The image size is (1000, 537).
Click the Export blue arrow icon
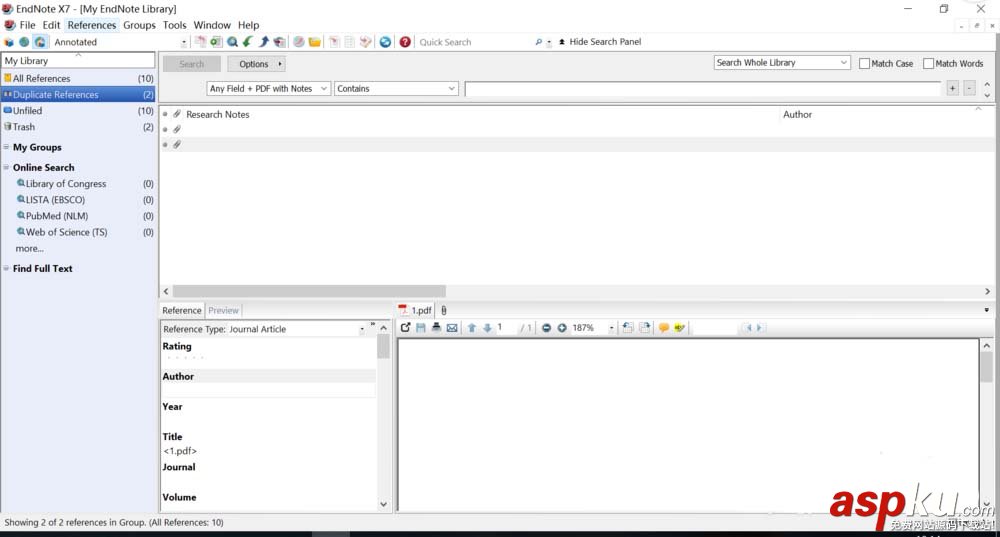pos(263,42)
